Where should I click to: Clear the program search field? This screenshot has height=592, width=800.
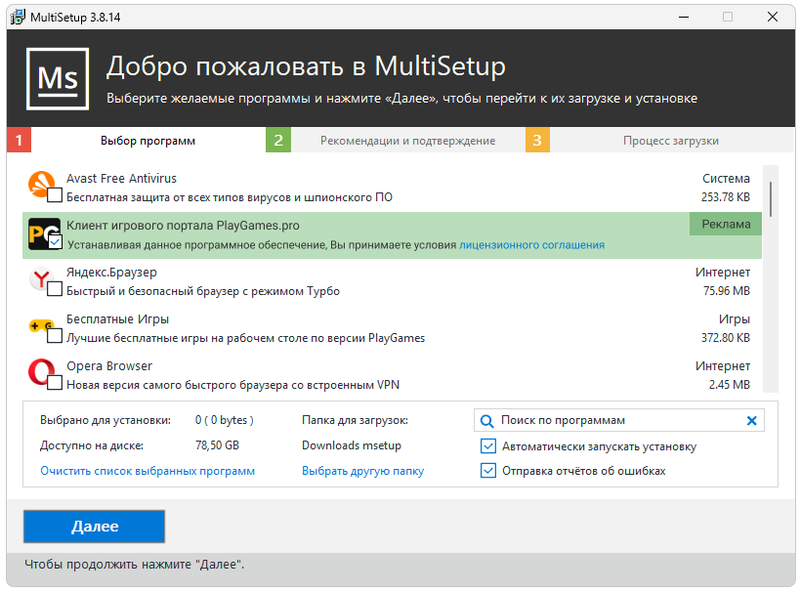coord(752,421)
